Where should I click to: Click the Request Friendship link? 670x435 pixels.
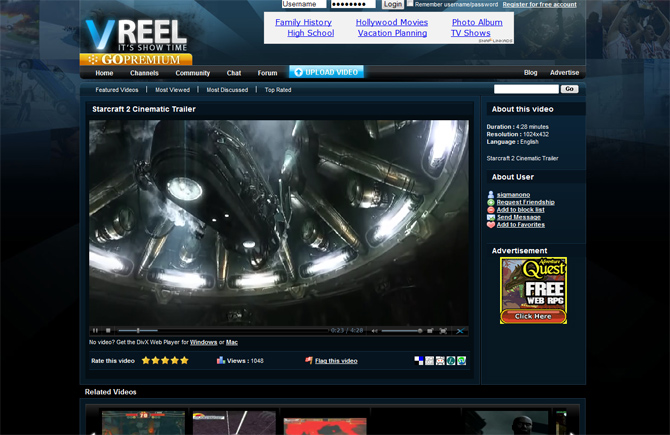click(x=526, y=203)
